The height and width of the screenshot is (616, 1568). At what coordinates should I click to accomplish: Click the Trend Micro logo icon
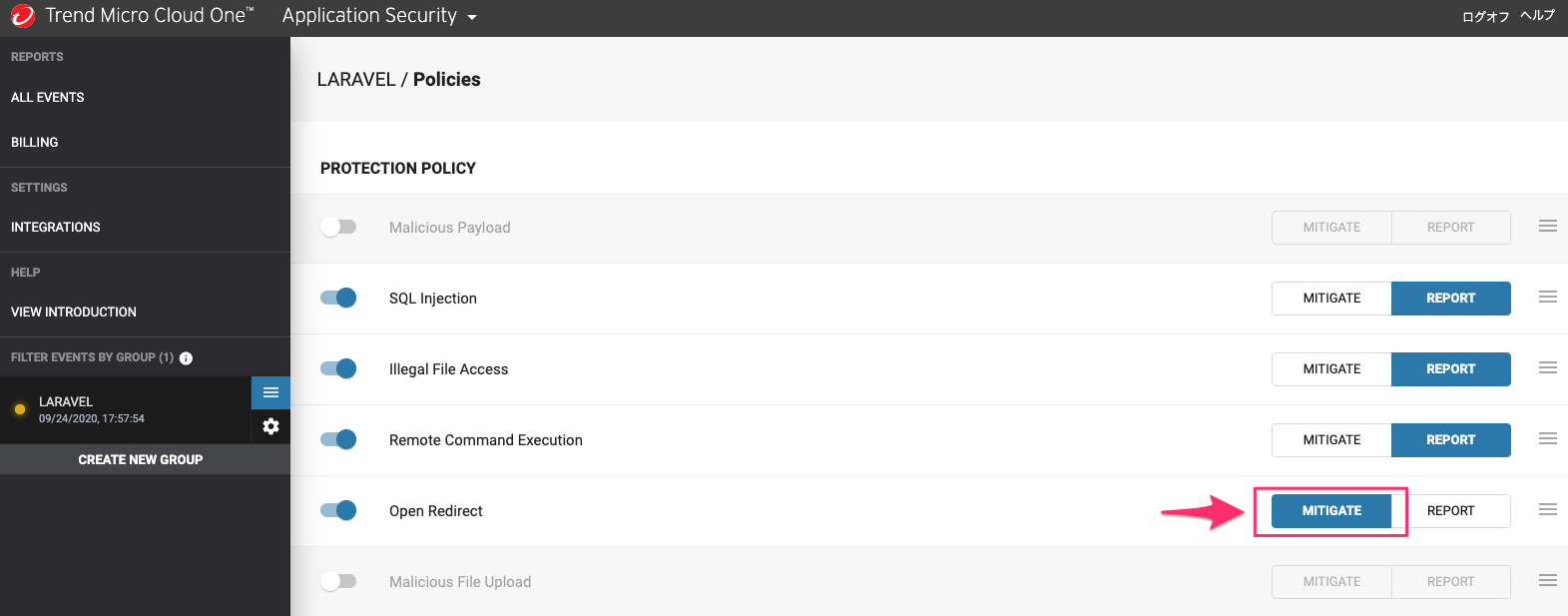tap(22, 16)
